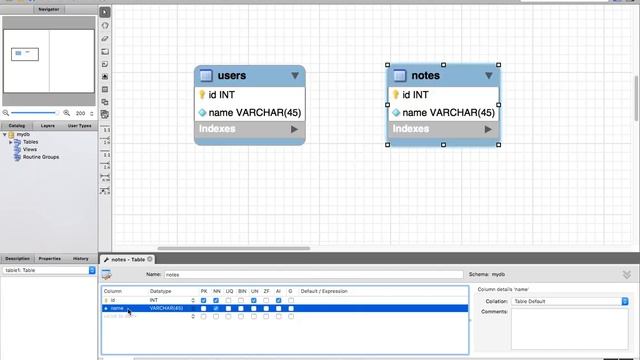Toggle ZF checkbox for id column
640x360 pixels.
click(266, 300)
